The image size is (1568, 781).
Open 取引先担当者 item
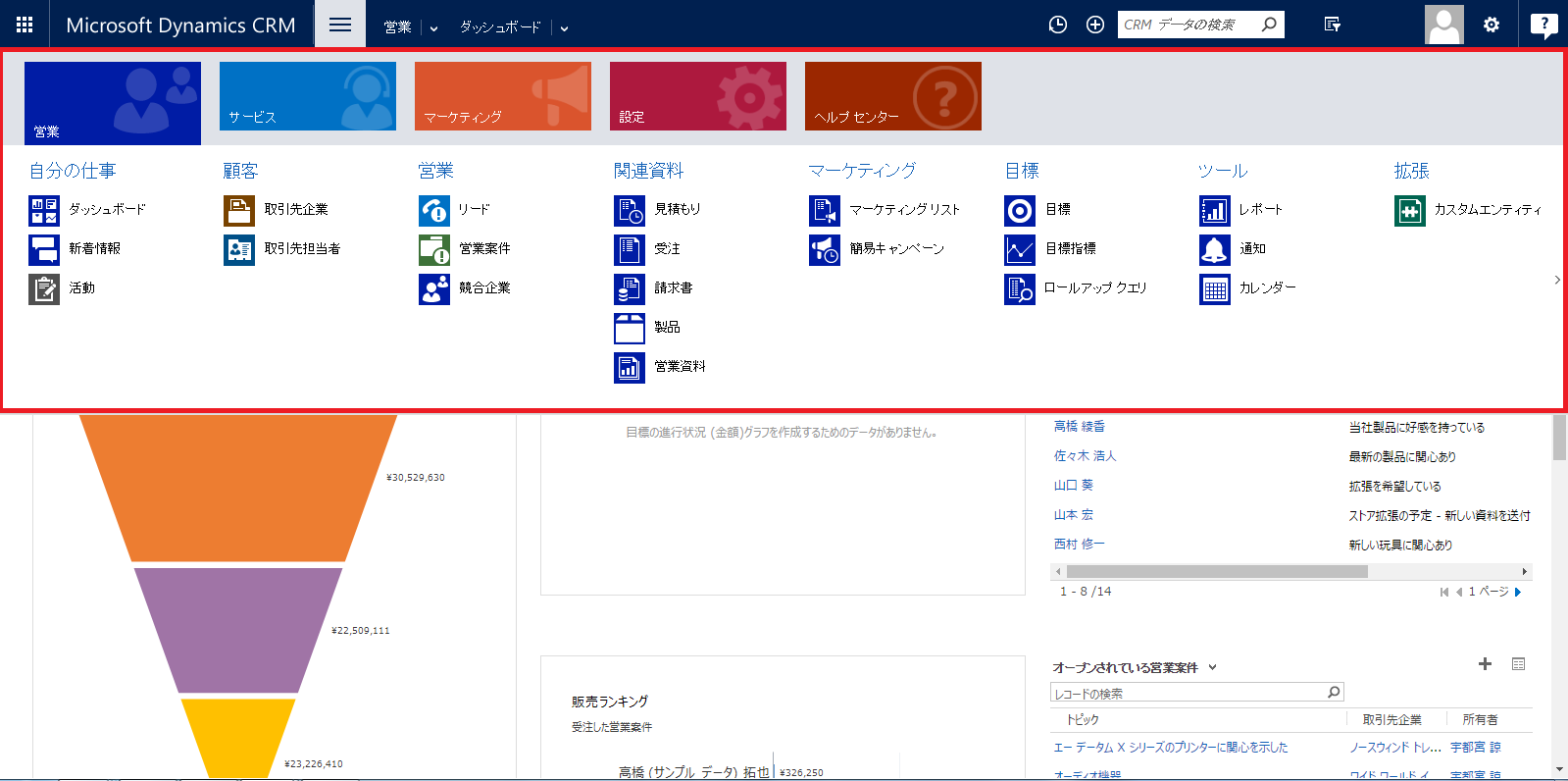point(282,249)
